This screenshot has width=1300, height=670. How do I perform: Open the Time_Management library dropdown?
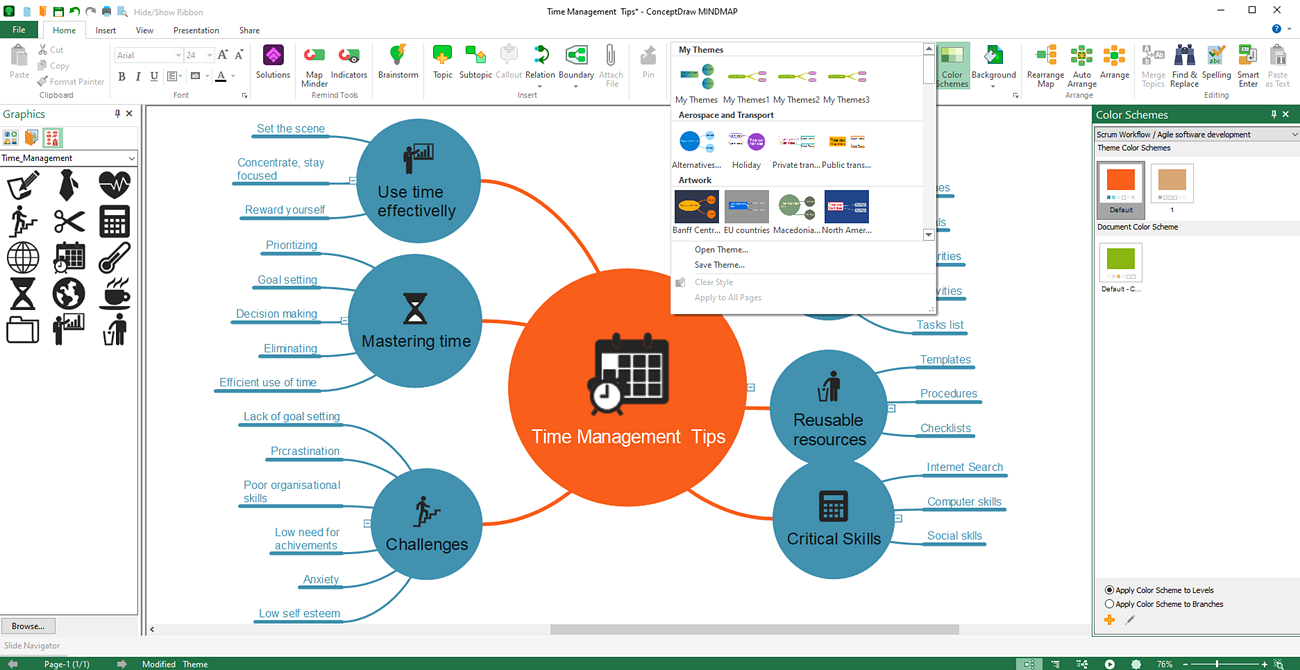131,158
